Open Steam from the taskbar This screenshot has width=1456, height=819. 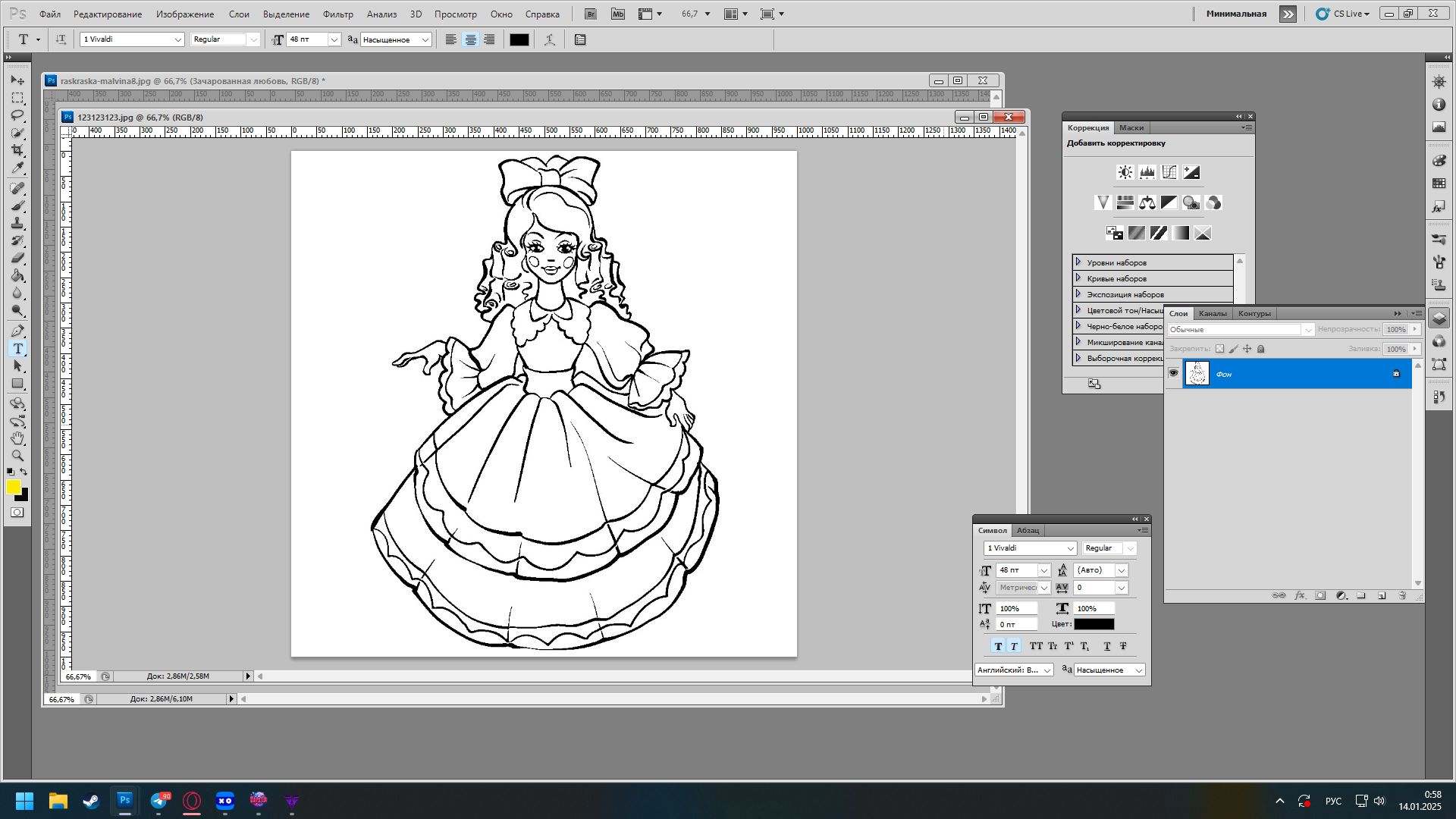tap(91, 801)
